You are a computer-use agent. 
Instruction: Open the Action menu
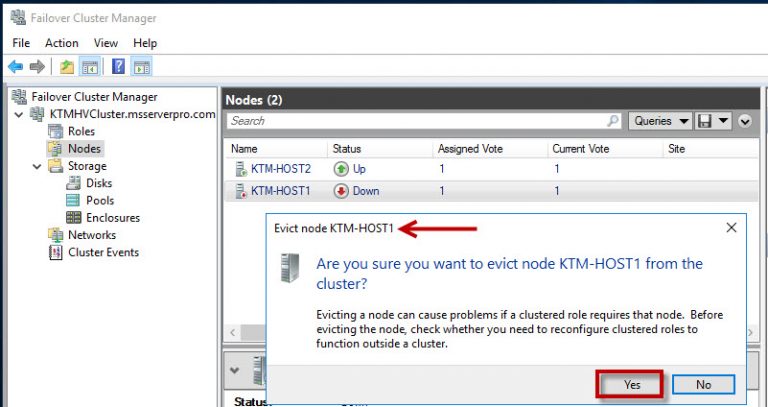(x=62, y=43)
